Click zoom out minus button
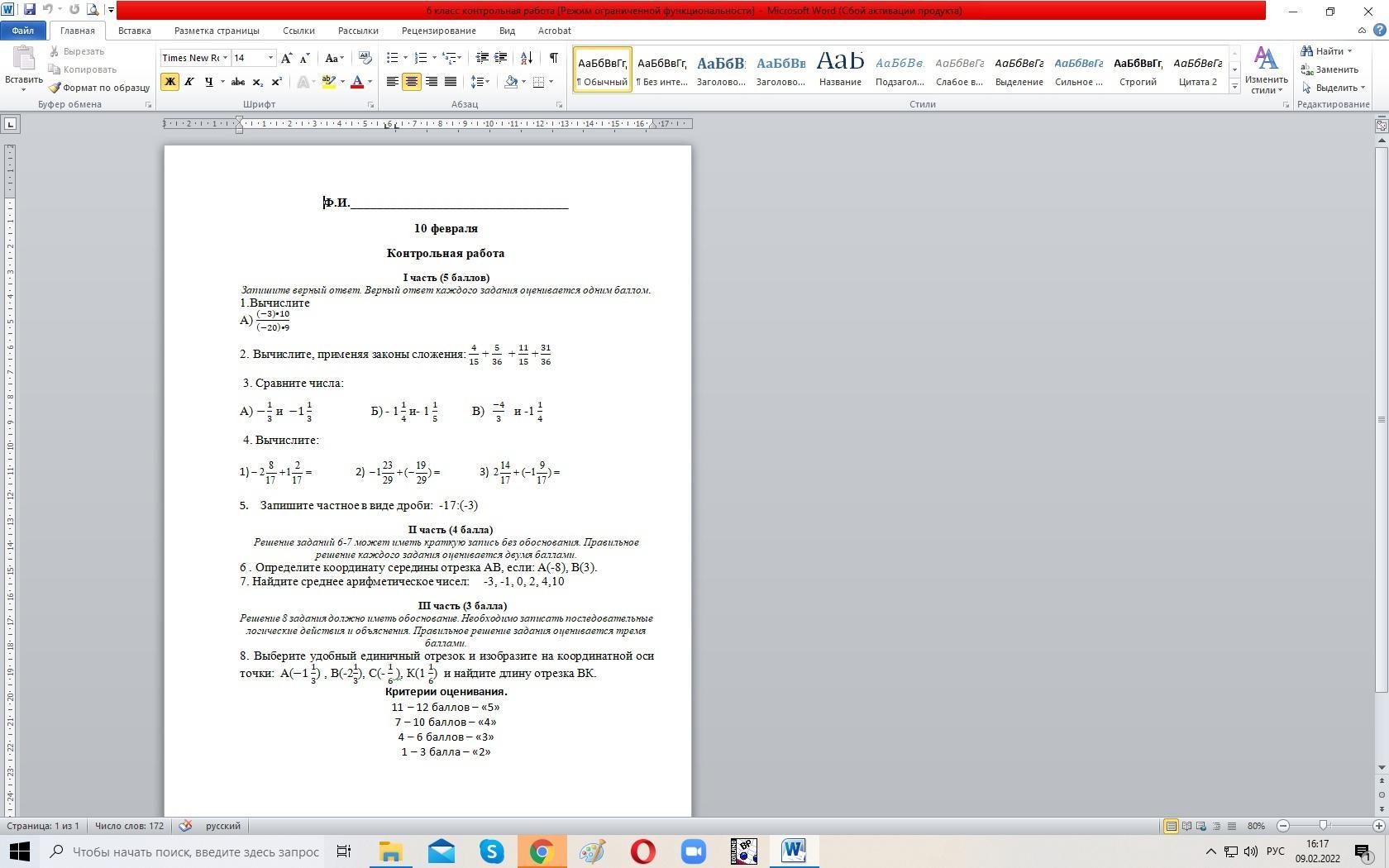This screenshot has width=1389, height=868. [1283, 826]
